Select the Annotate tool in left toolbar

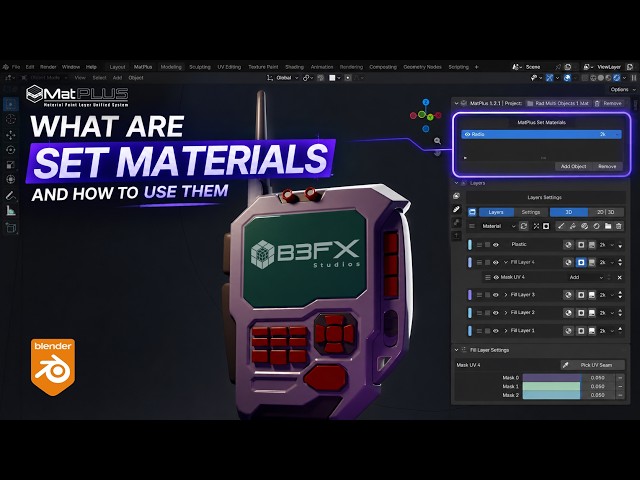[11, 196]
